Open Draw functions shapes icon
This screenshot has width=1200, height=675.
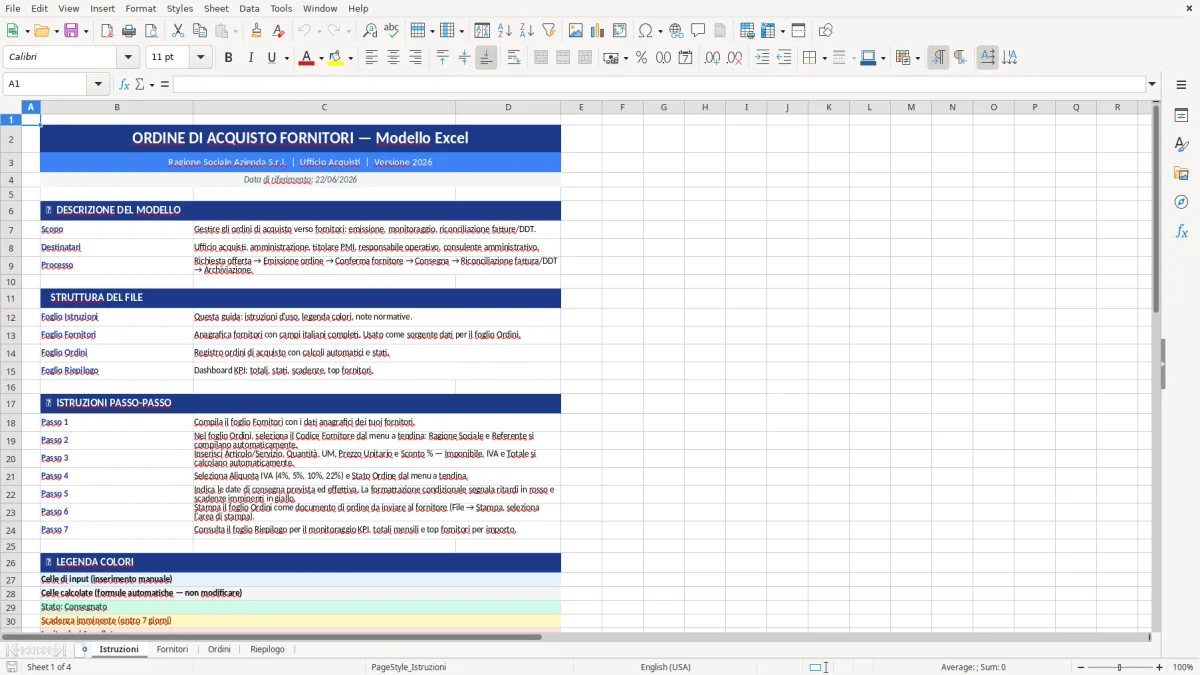click(x=826, y=31)
